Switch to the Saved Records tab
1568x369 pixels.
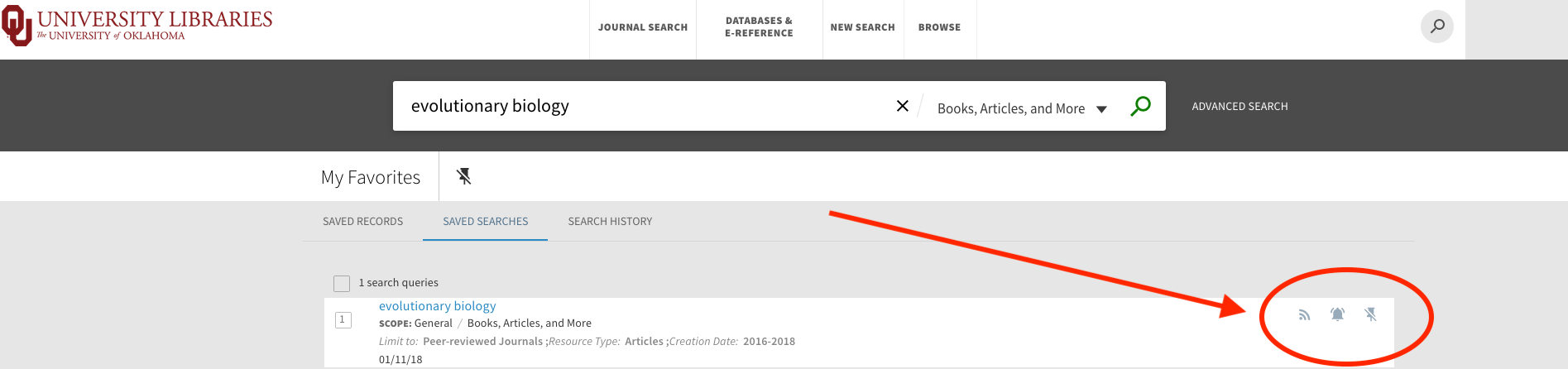pos(362,222)
